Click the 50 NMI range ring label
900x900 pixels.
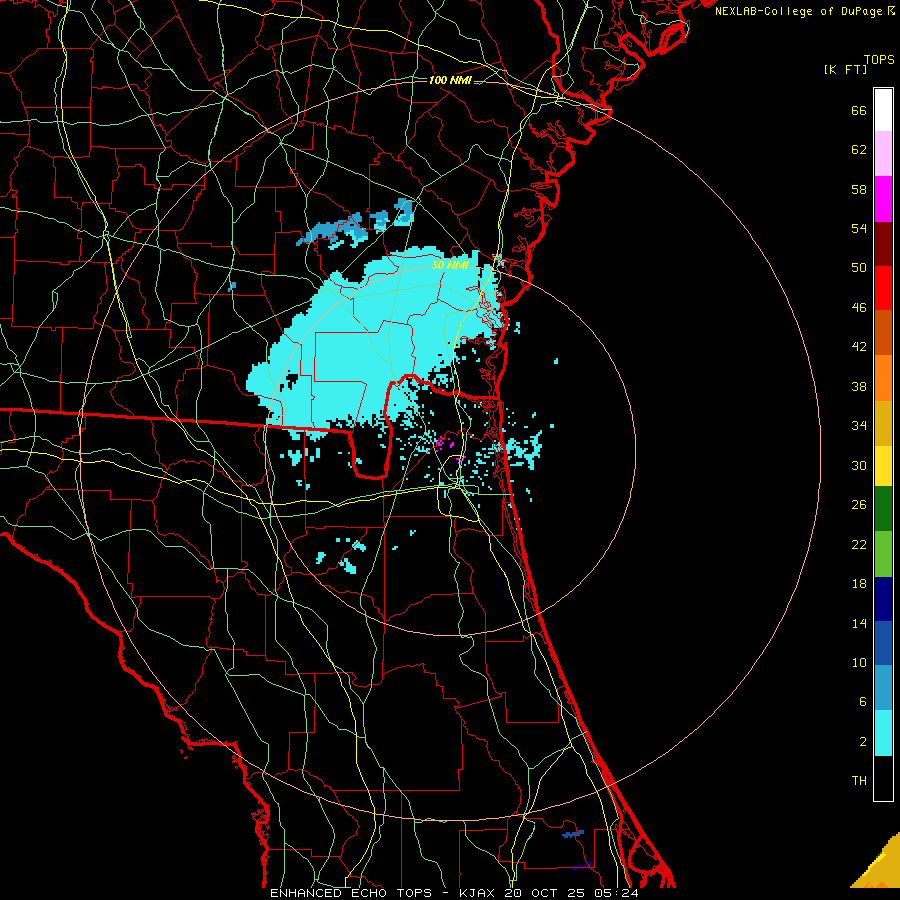coord(450,265)
